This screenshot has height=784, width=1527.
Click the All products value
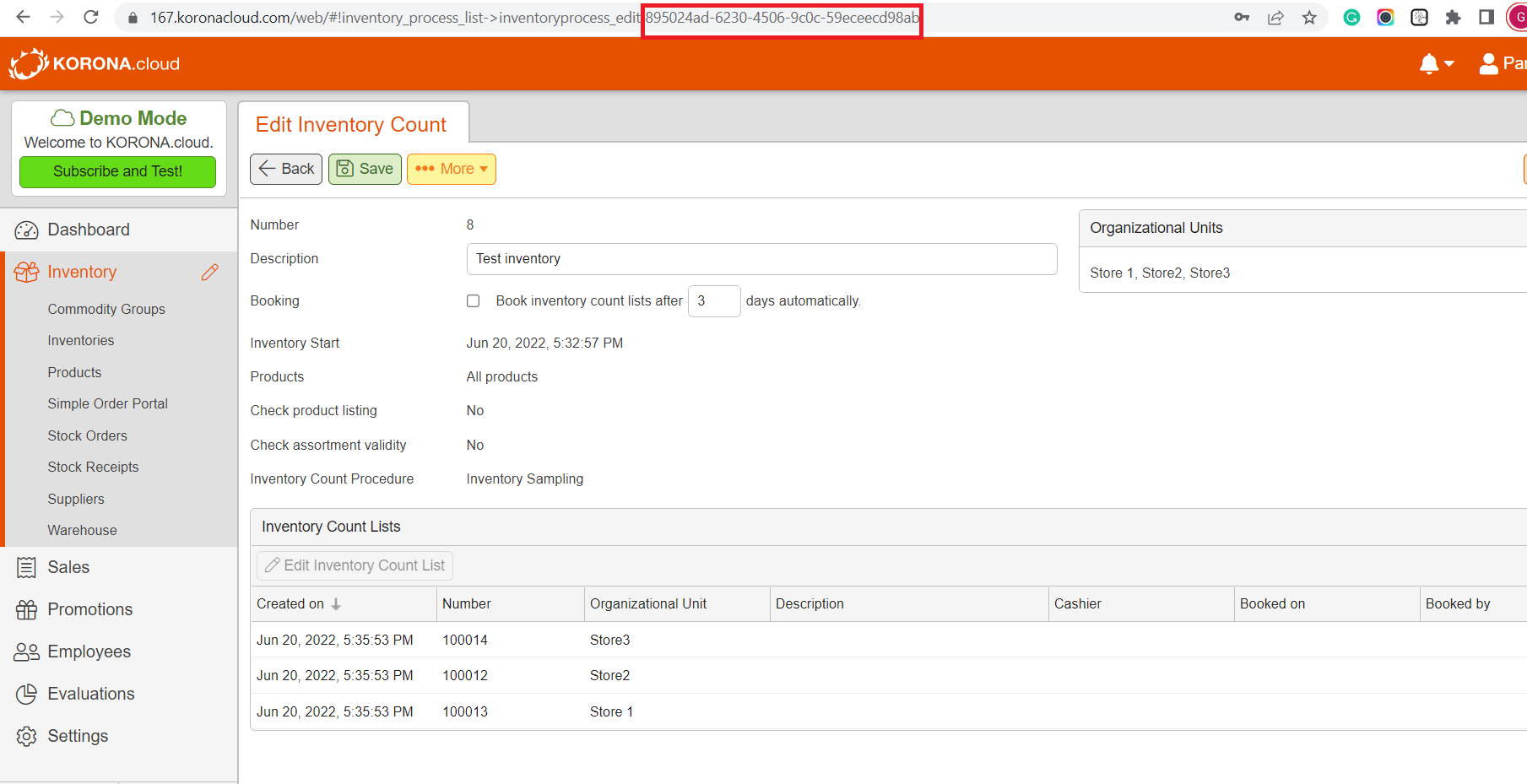tap(502, 376)
